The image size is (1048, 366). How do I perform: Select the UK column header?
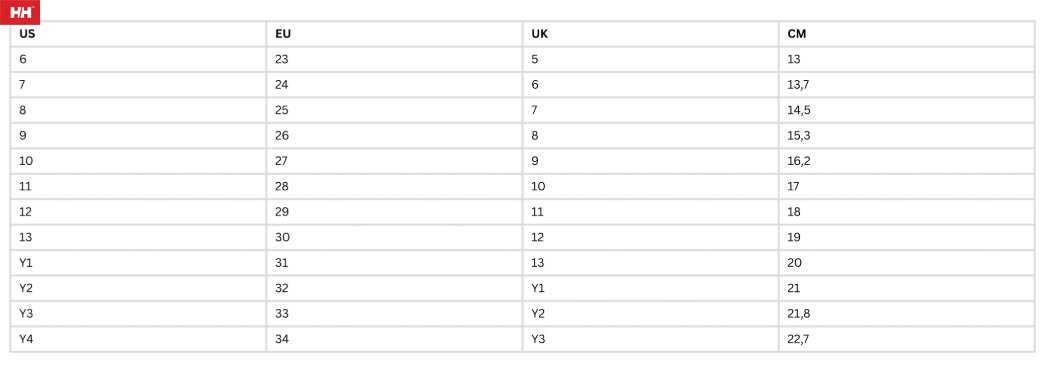pos(650,34)
